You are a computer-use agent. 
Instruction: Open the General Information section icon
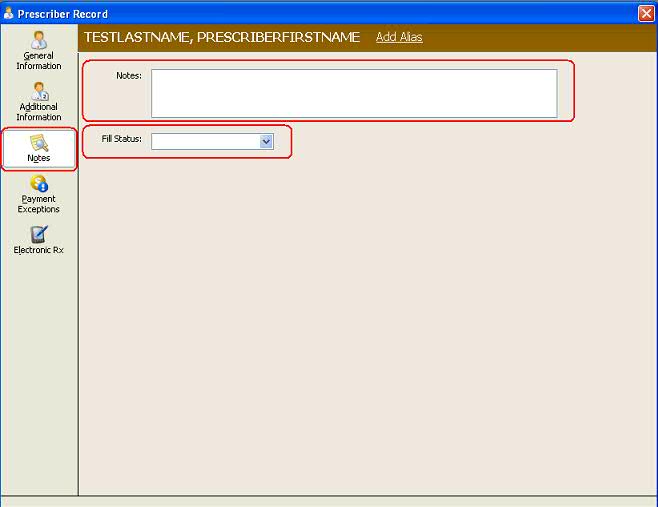[x=39, y=40]
